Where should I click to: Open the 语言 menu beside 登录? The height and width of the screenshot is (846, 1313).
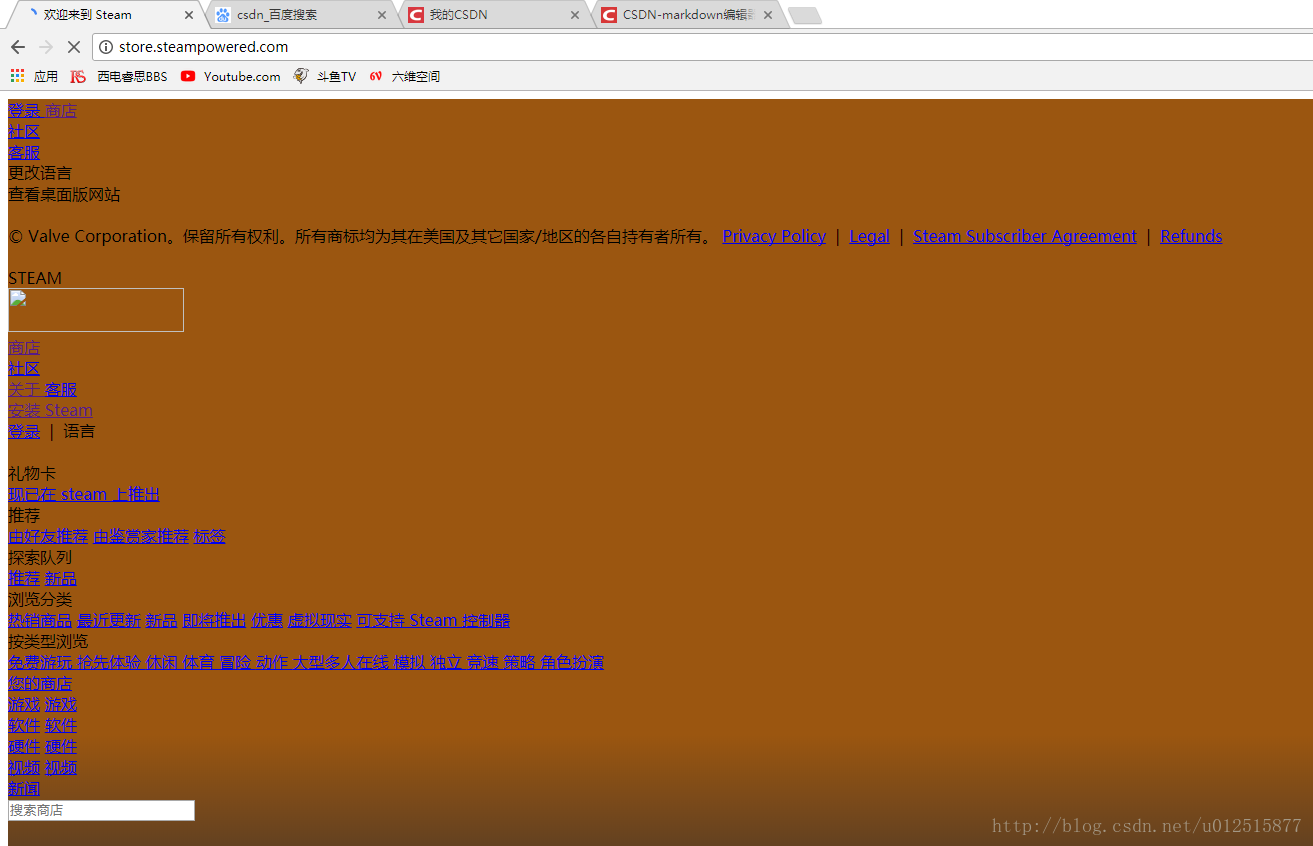80,431
